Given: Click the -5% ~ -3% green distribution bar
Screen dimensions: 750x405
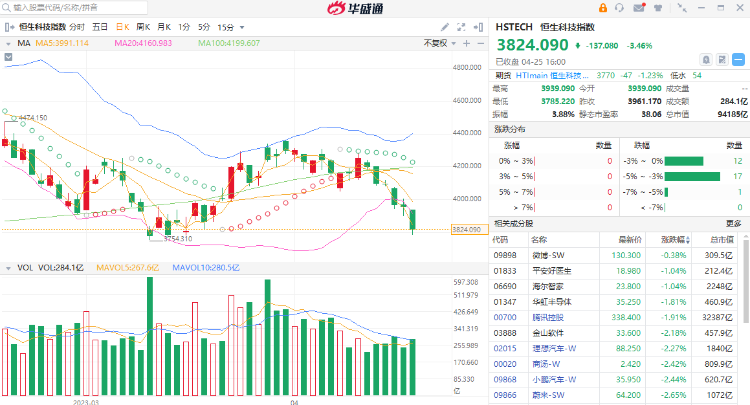Looking at the screenshot, I should point(690,175).
